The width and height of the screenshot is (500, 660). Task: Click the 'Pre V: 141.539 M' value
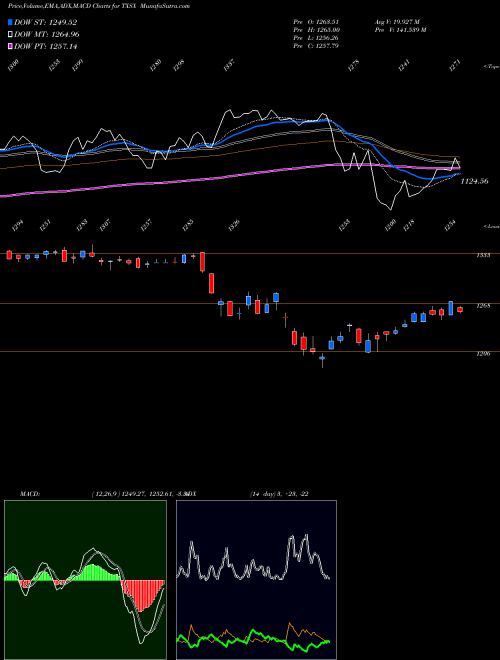(x=401, y=30)
